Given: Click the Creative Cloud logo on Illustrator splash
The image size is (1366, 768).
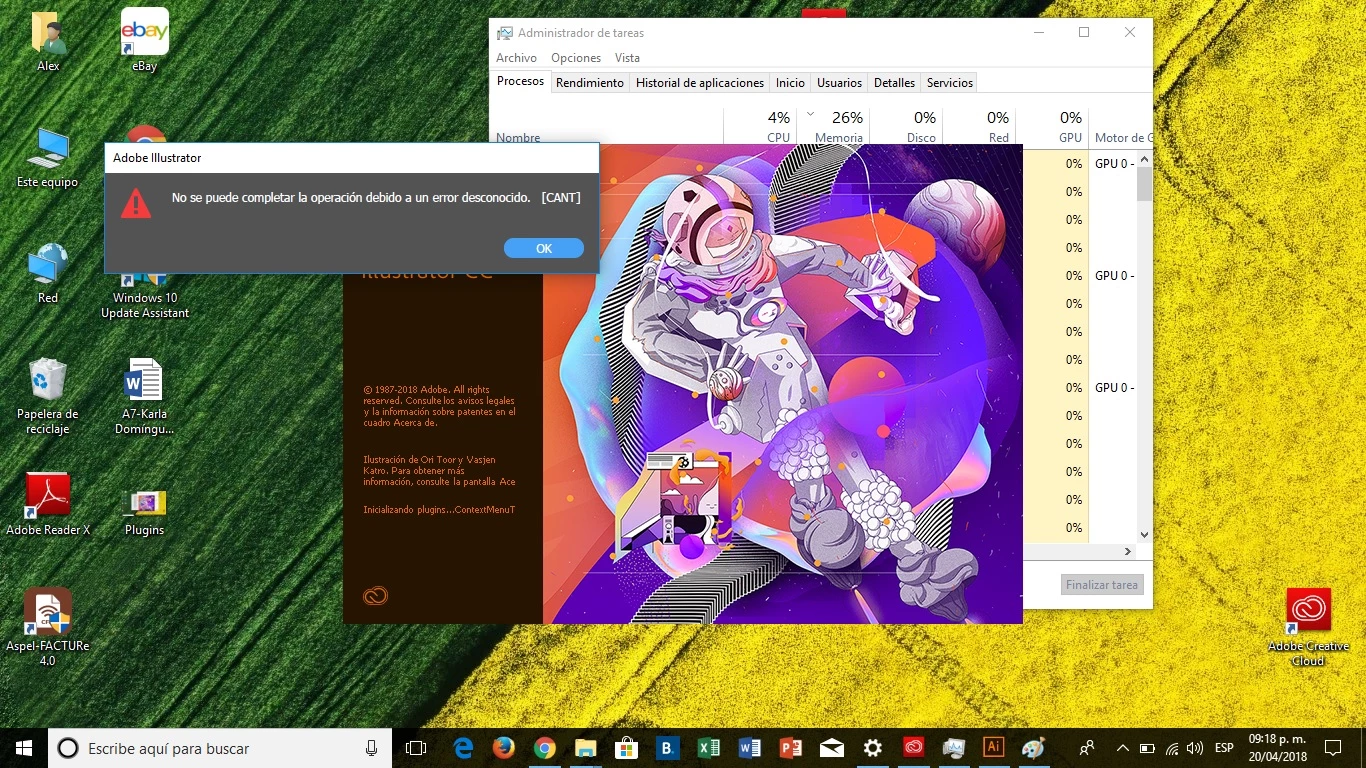Looking at the screenshot, I should coord(375,596).
